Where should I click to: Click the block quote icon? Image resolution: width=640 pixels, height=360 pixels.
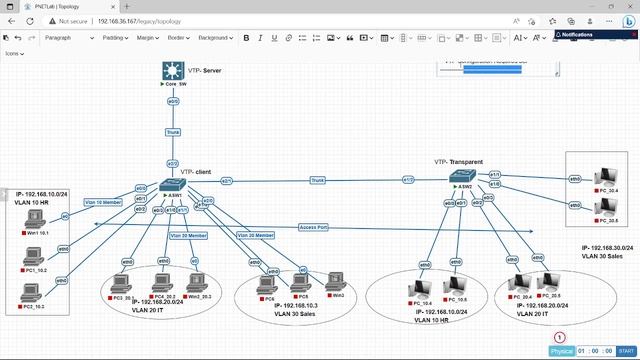coord(350,38)
